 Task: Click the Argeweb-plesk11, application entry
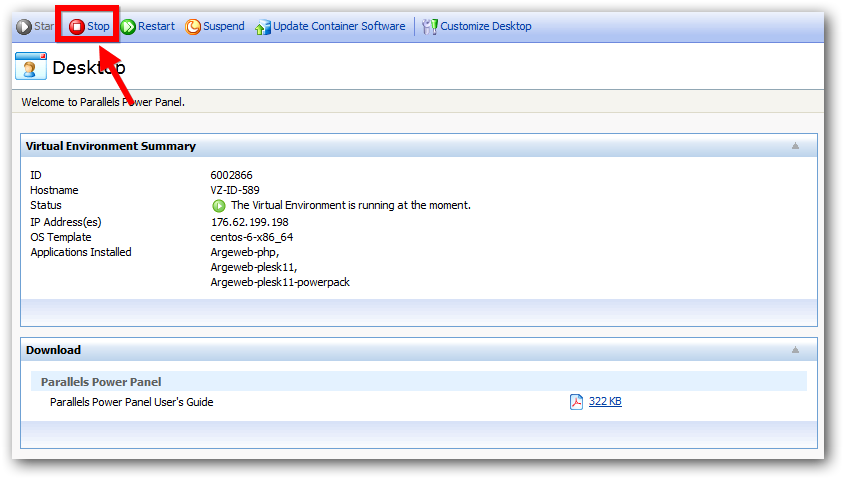[254, 267]
